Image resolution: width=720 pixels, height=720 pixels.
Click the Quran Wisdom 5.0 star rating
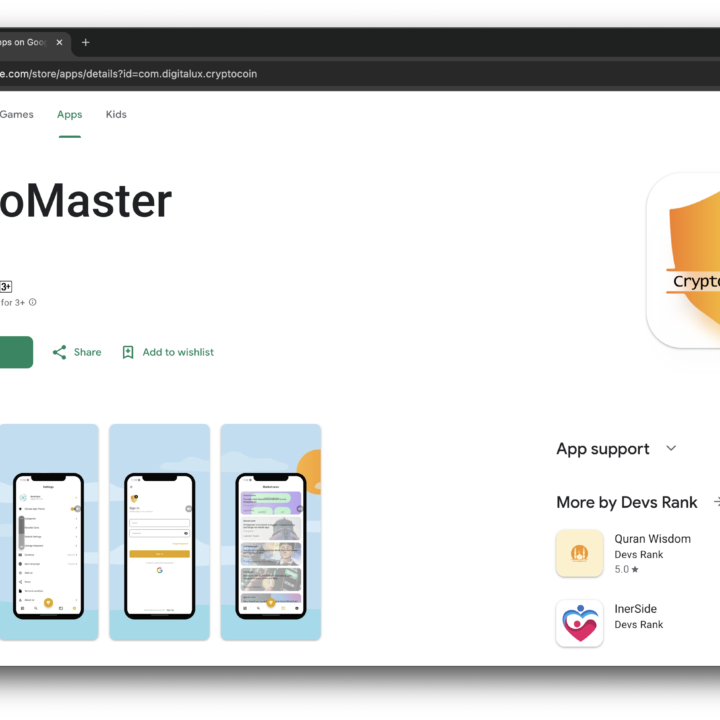pyautogui.click(x=626, y=569)
